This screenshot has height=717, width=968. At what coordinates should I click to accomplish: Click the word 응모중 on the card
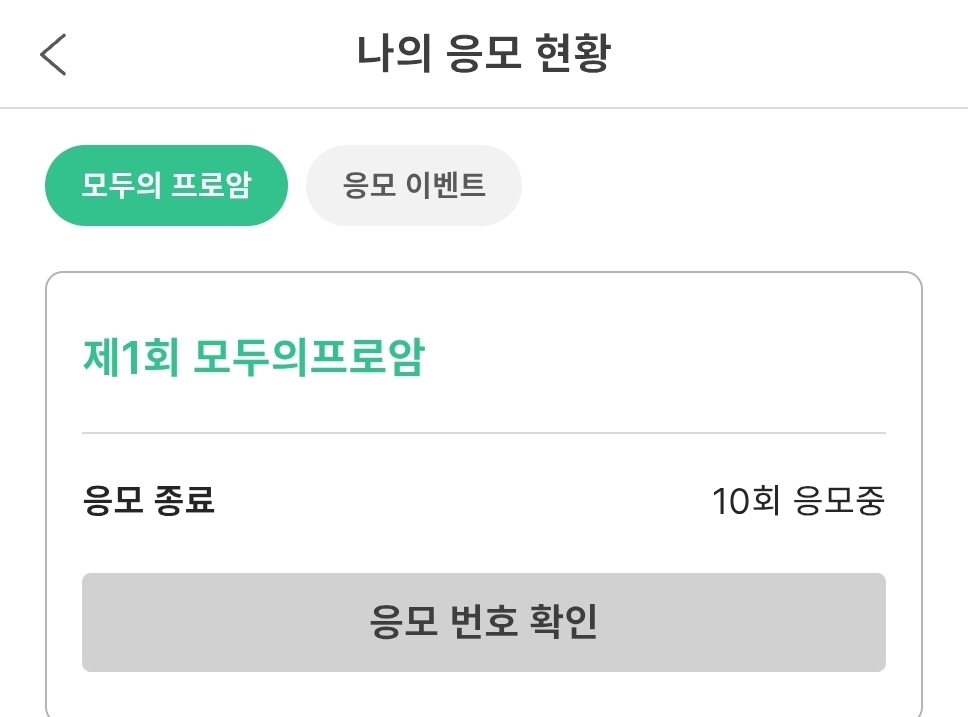[x=840, y=500]
